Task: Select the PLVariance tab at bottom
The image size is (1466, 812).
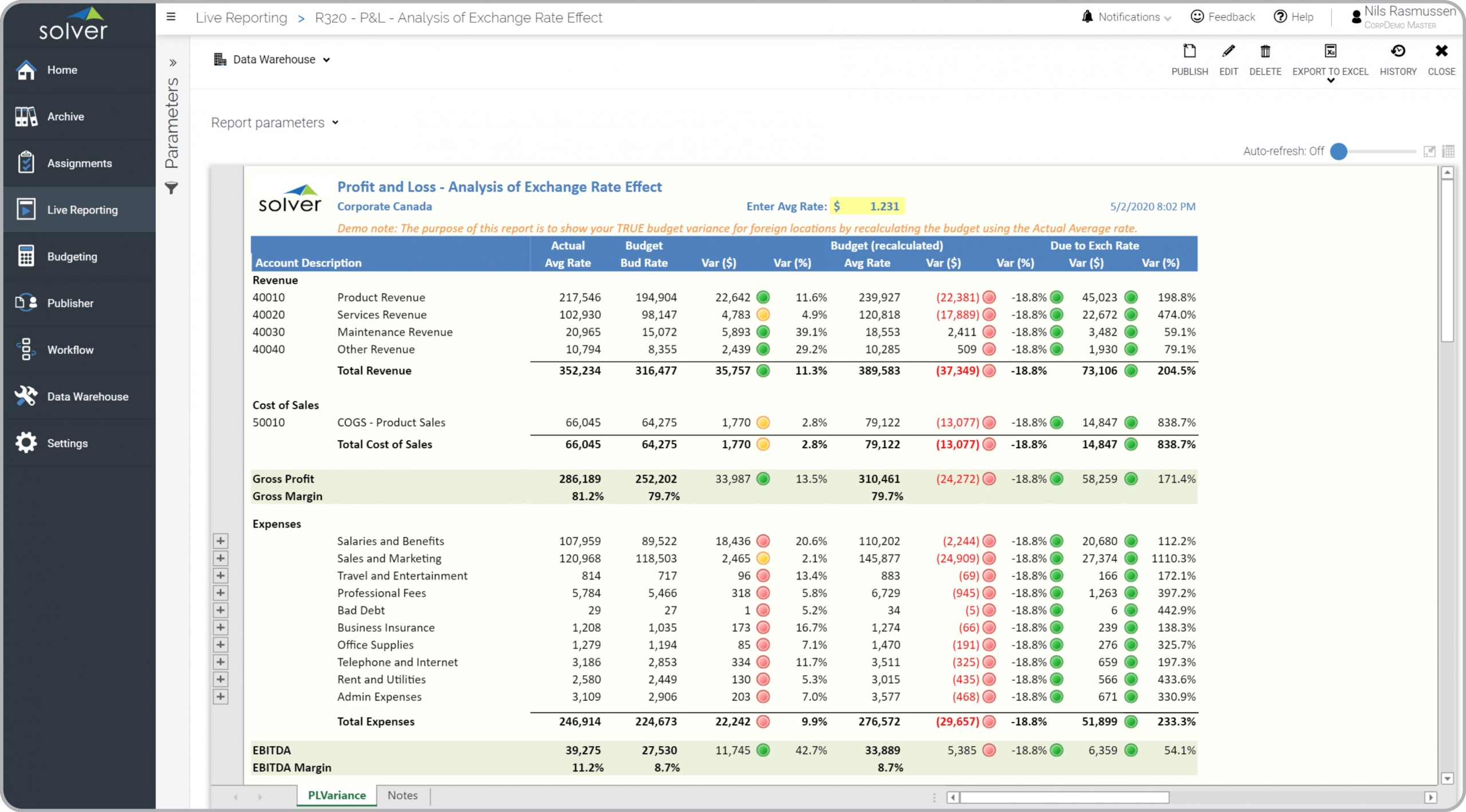Action: [x=335, y=795]
